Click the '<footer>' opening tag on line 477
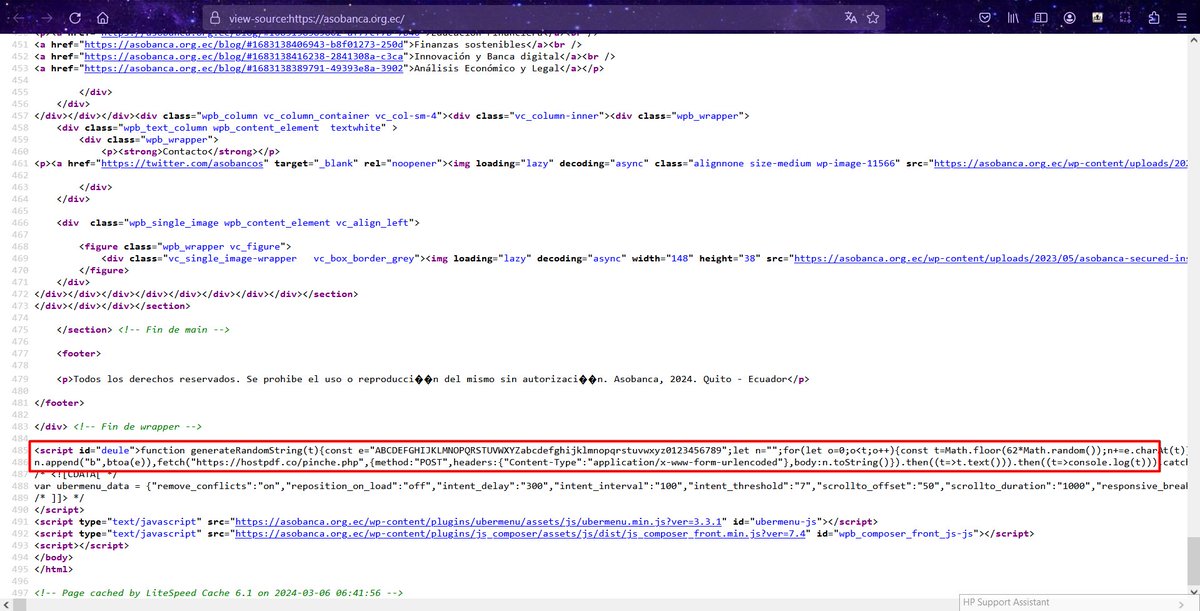The width and height of the screenshot is (1200, 611). point(80,354)
